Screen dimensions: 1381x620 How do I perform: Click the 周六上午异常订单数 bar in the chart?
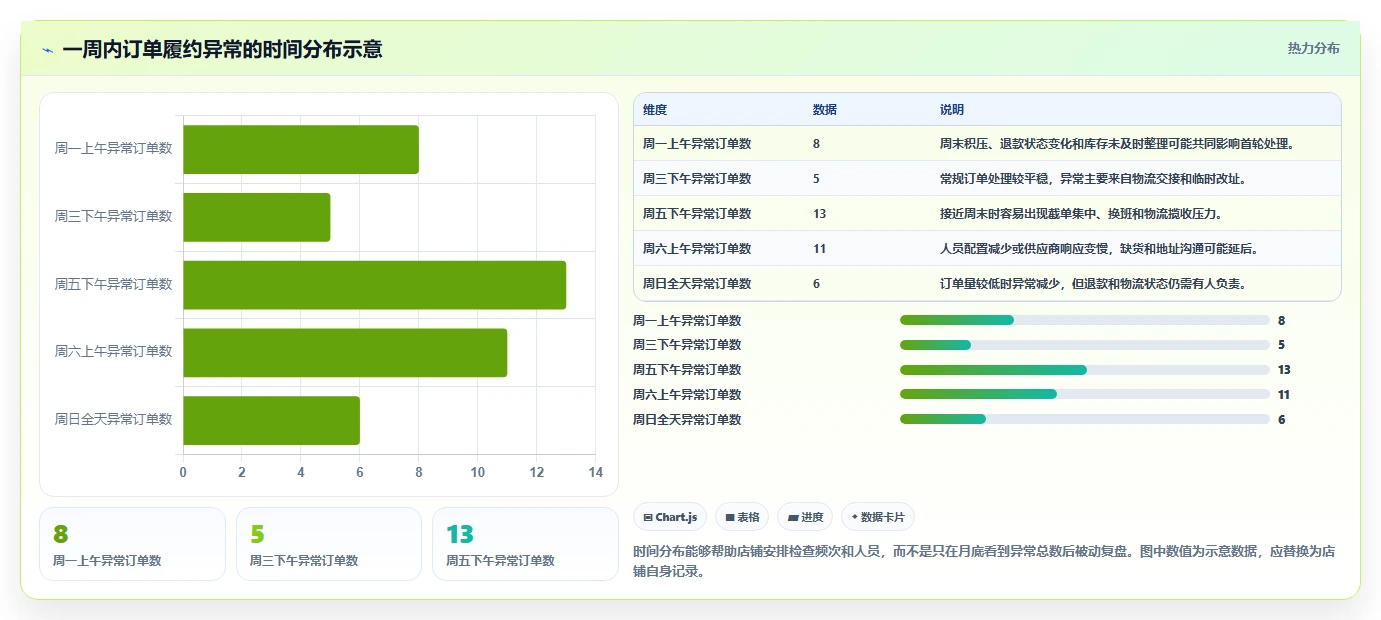345,352
